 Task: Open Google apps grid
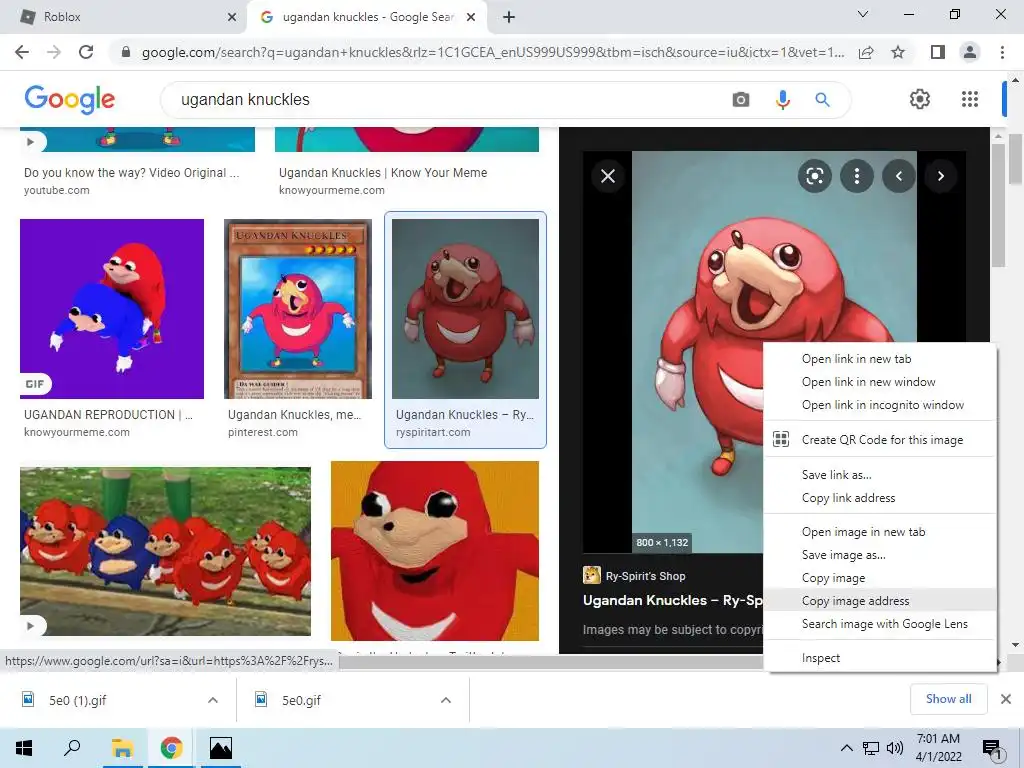970,99
